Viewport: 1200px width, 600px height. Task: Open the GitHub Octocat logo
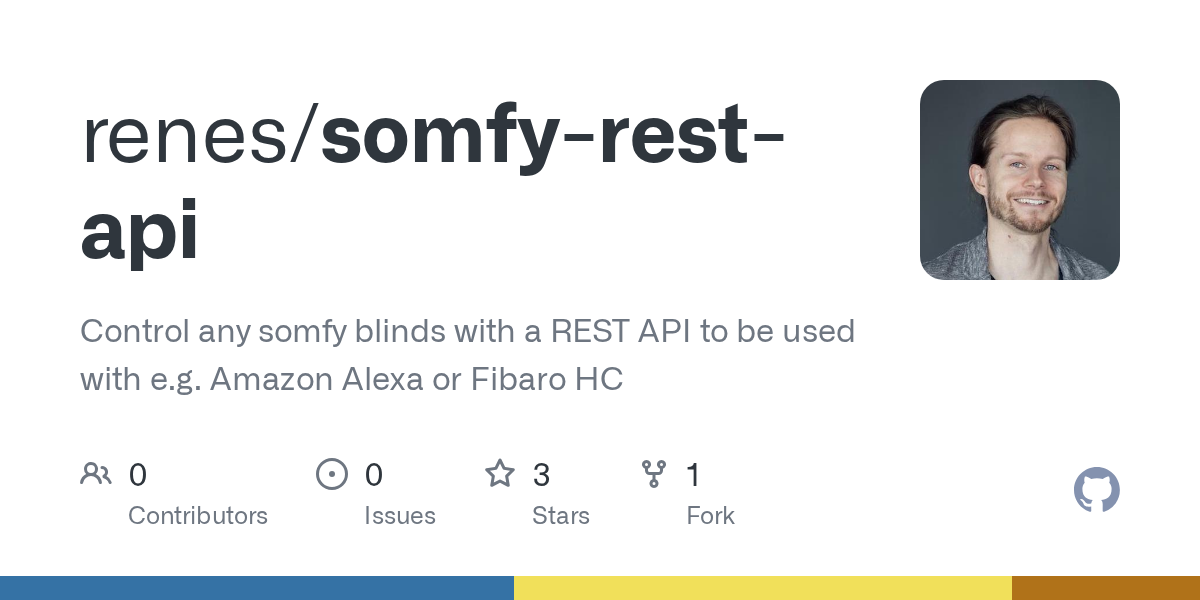click(x=1096, y=491)
